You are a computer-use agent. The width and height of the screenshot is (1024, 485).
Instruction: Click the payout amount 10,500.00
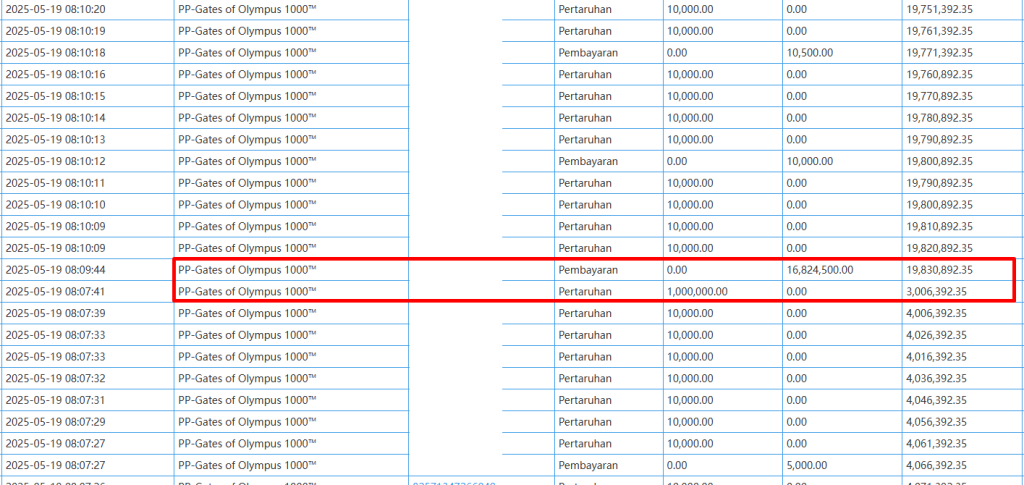[x=810, y=53]
